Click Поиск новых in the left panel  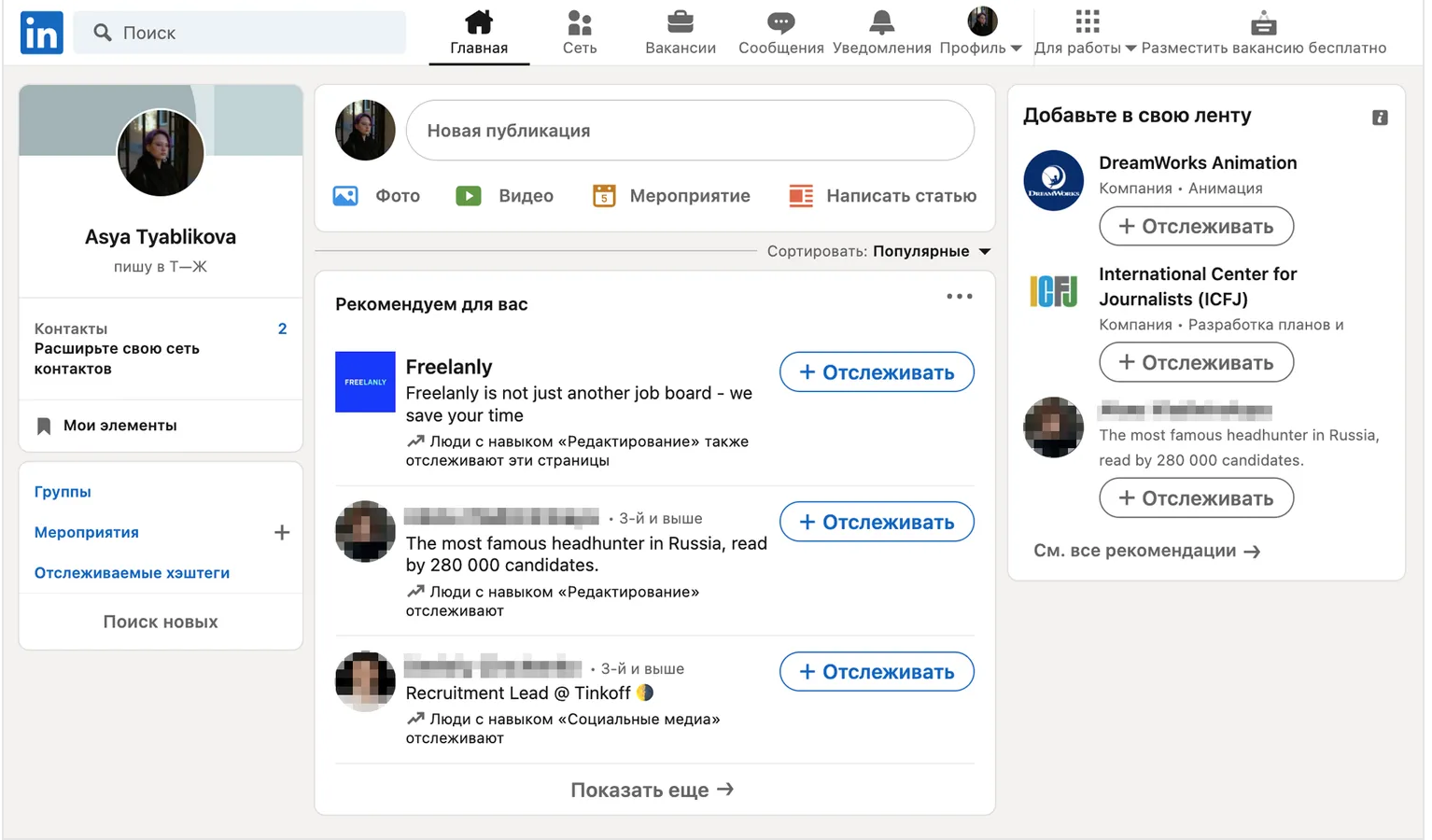click(x=161, y=622)
